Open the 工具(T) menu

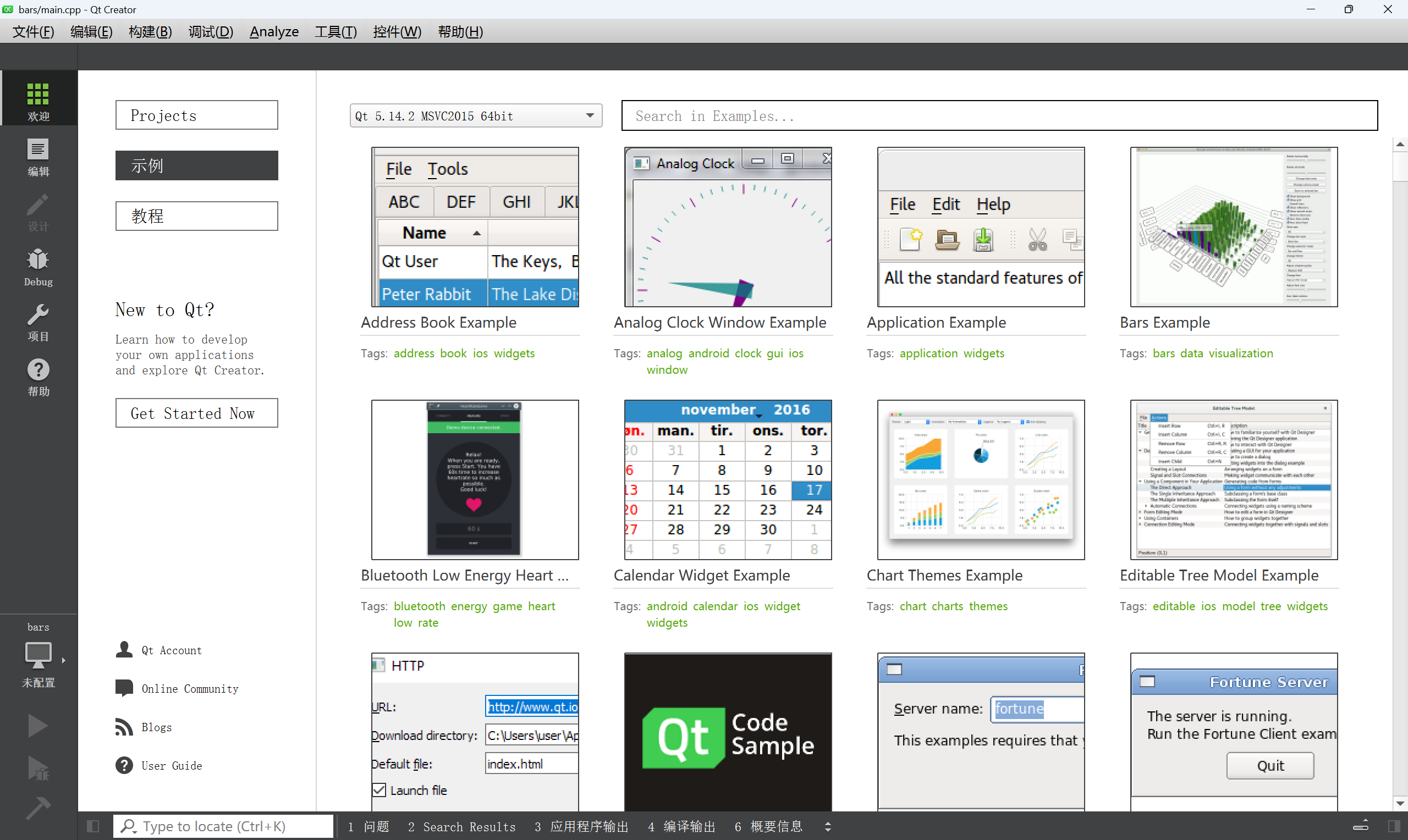click(x=335, y=32)
